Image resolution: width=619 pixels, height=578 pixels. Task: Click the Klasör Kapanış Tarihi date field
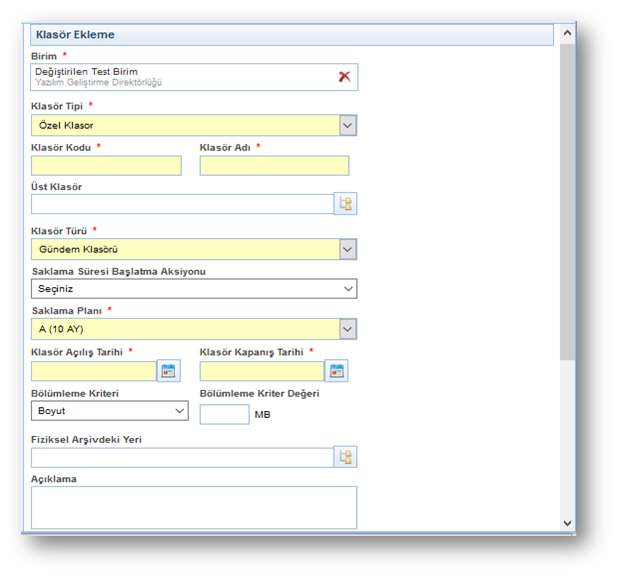(262, 372)
